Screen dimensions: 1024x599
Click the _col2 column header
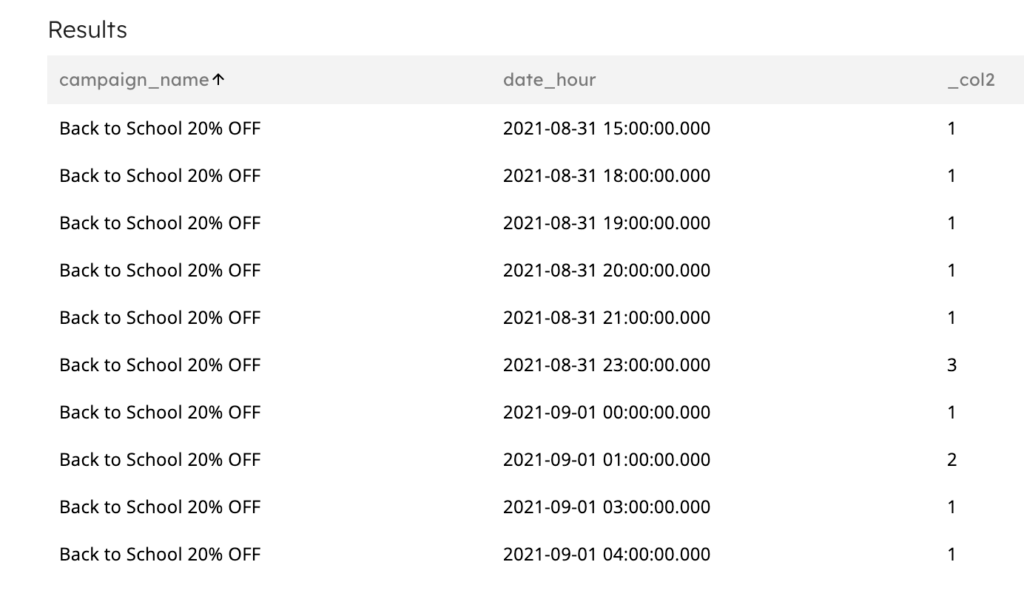pyautogui.click(x=970, y=80)
